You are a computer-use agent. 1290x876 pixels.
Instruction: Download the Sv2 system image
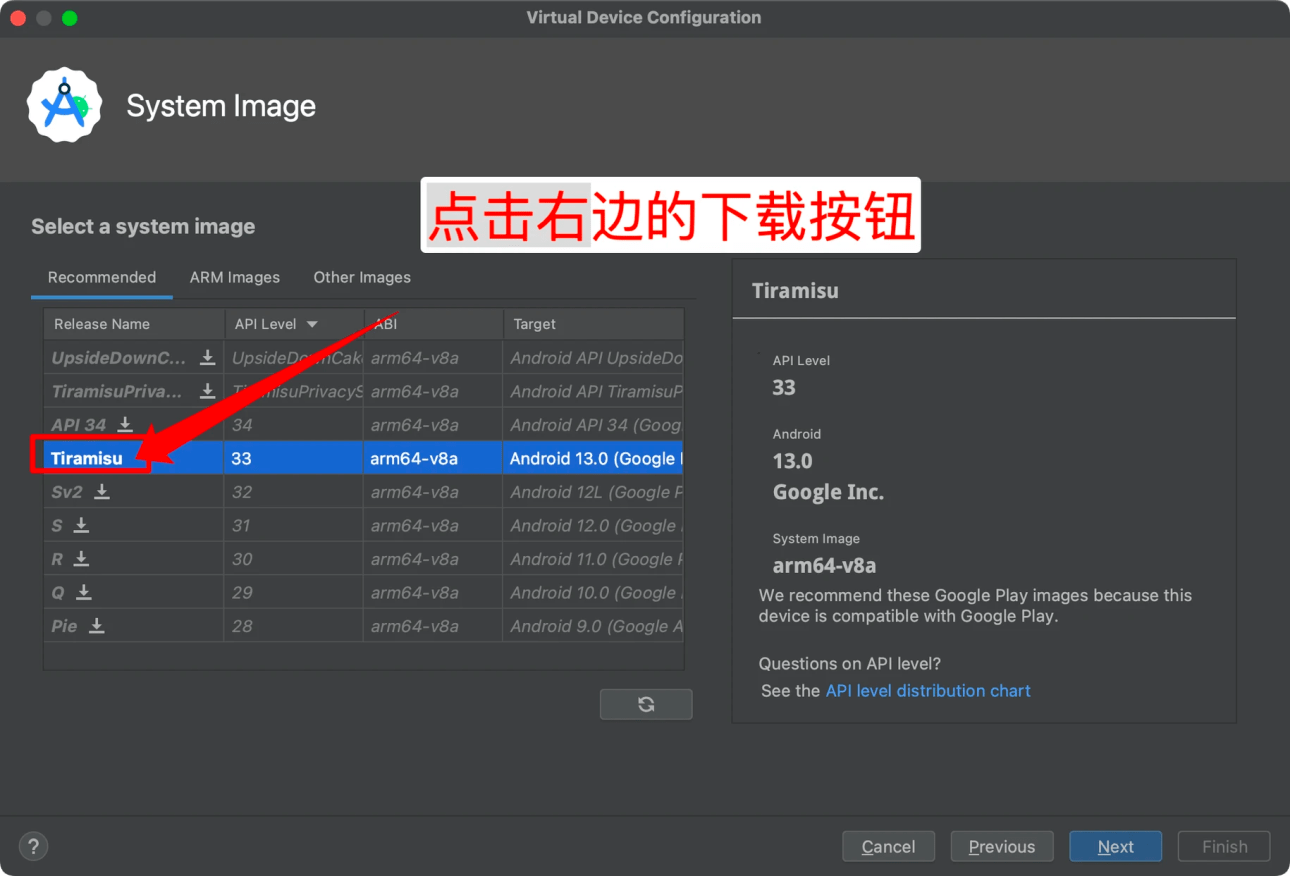click(102, 492)
